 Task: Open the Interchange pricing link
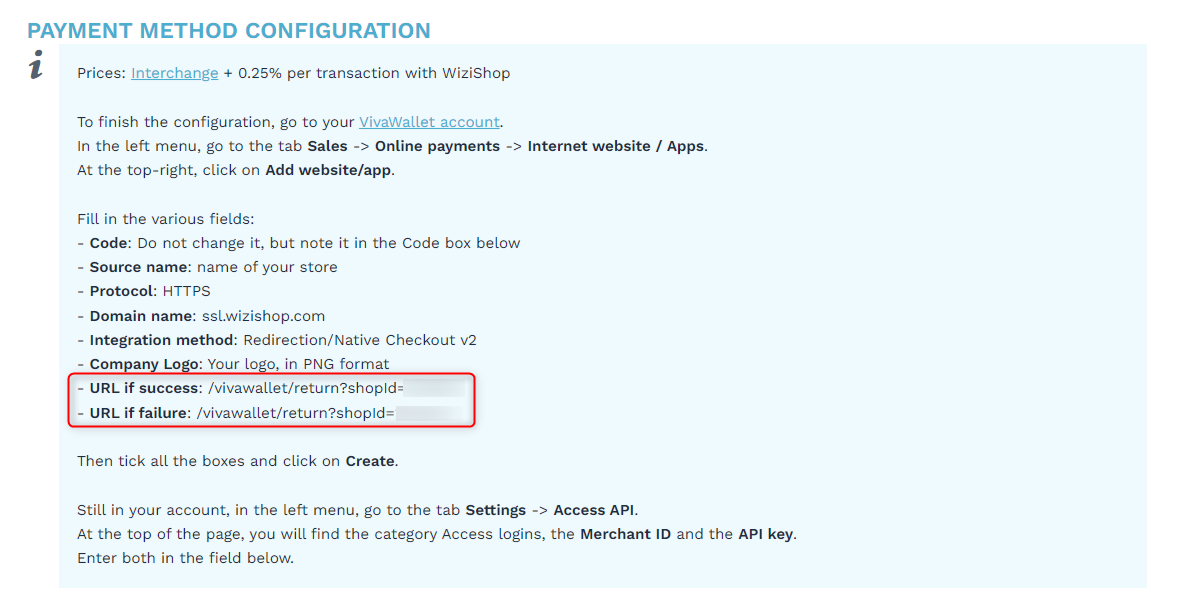pyautogui.click(x=174, y=73)
